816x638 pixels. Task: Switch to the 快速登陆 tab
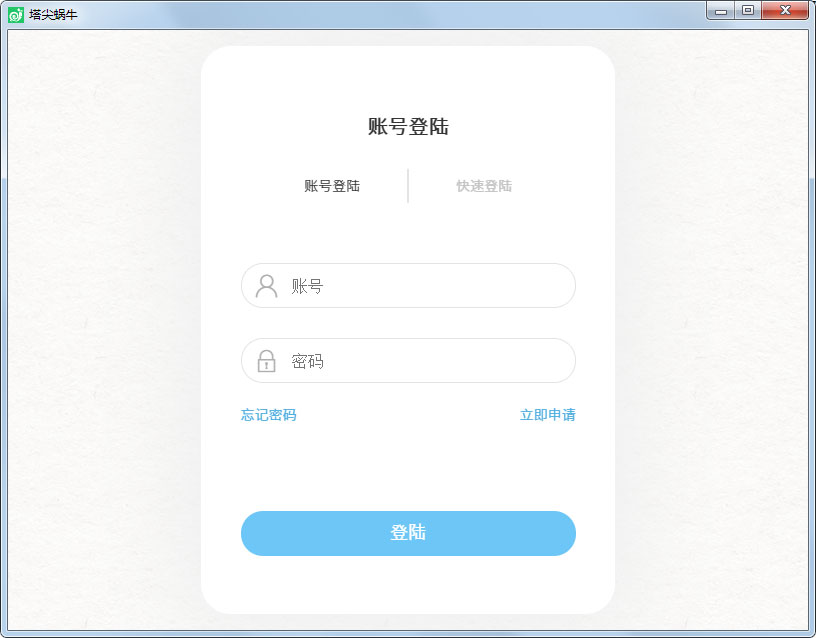[484, 186]
